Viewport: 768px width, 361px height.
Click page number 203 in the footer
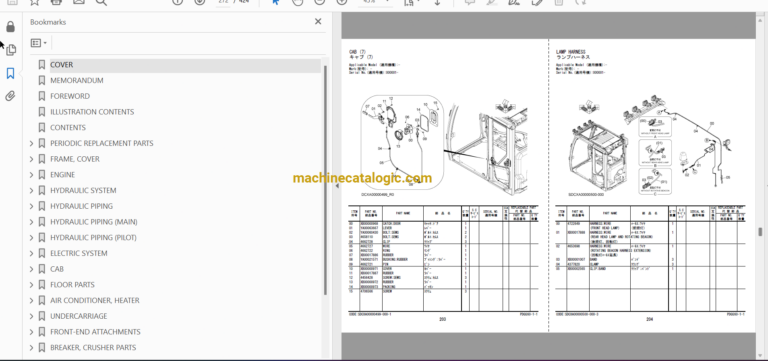point(442,319)
